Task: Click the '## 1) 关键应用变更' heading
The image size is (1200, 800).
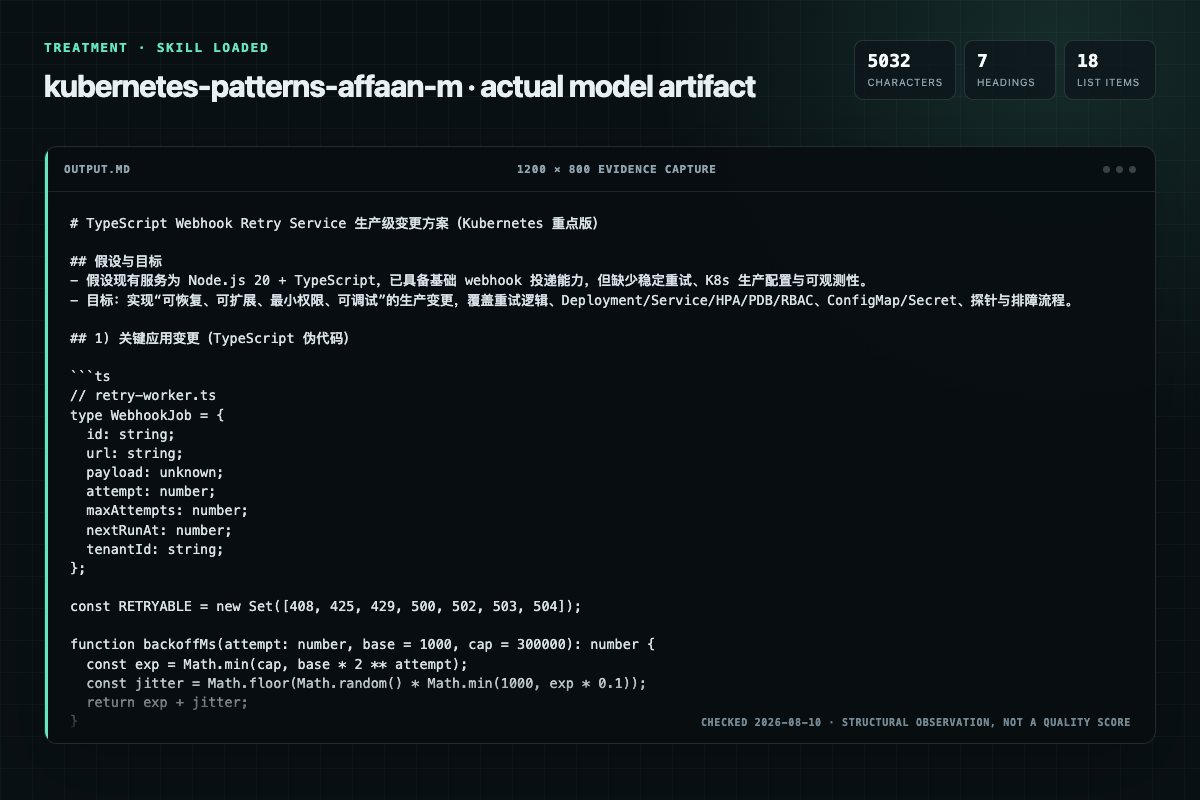Action: [x=210, y=338]
